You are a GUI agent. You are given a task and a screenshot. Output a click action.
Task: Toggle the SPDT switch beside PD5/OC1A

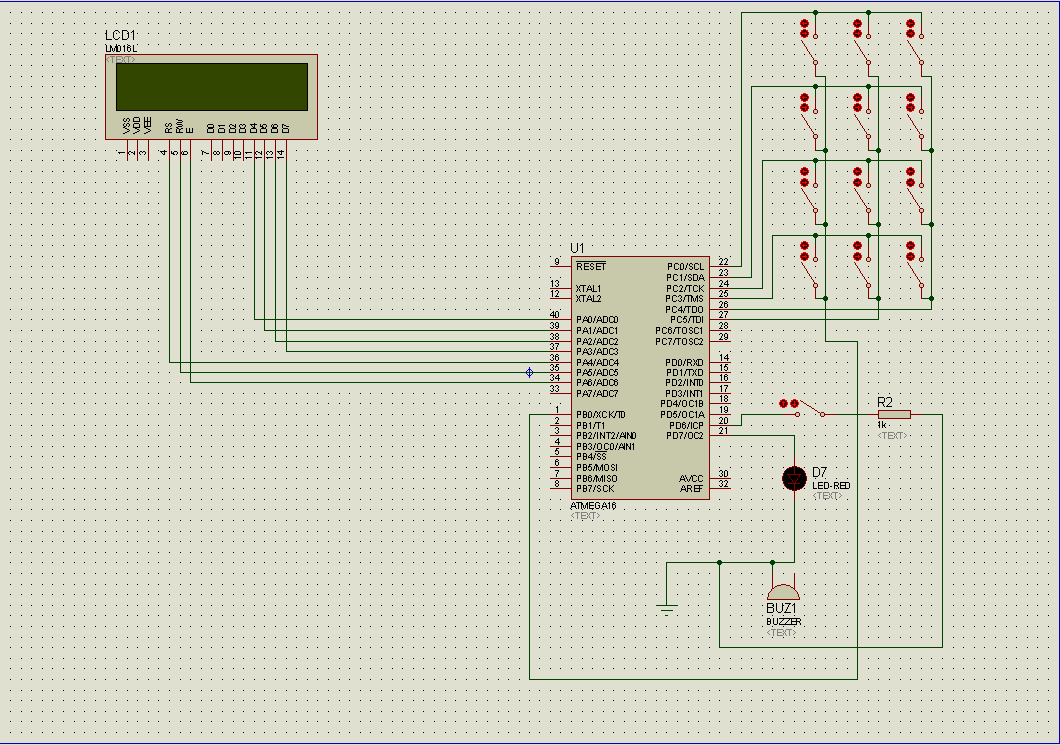click(x=802, y=408)
